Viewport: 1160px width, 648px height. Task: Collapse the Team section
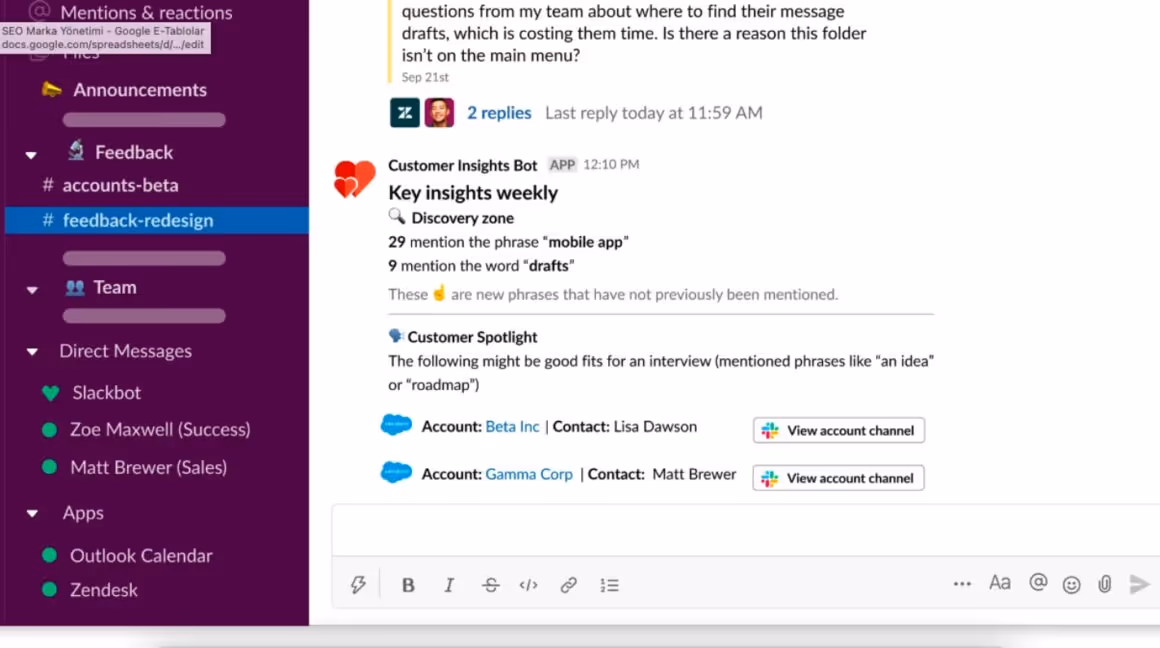32,290
